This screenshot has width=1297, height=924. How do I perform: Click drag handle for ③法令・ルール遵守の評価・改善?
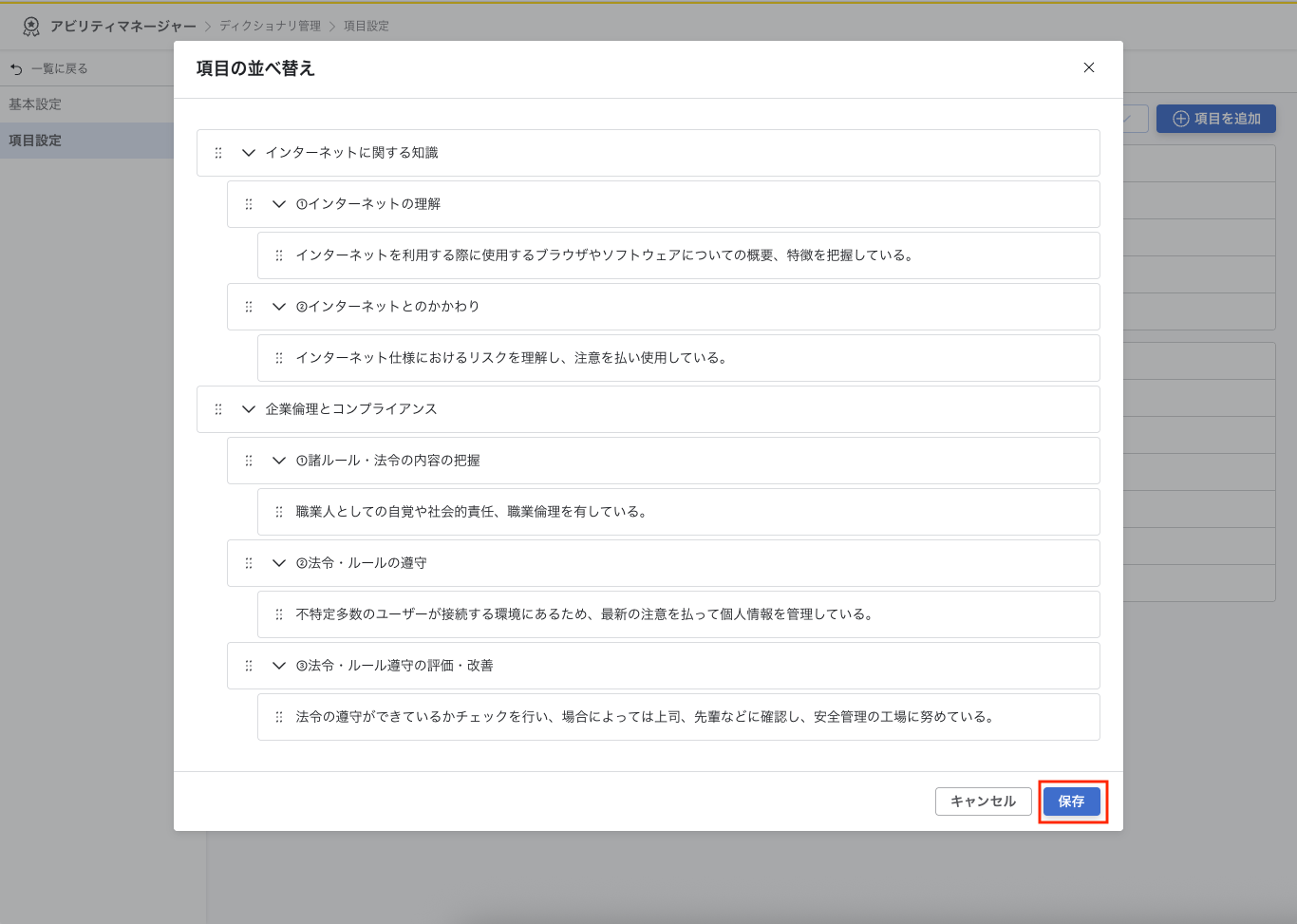point(249,666)
